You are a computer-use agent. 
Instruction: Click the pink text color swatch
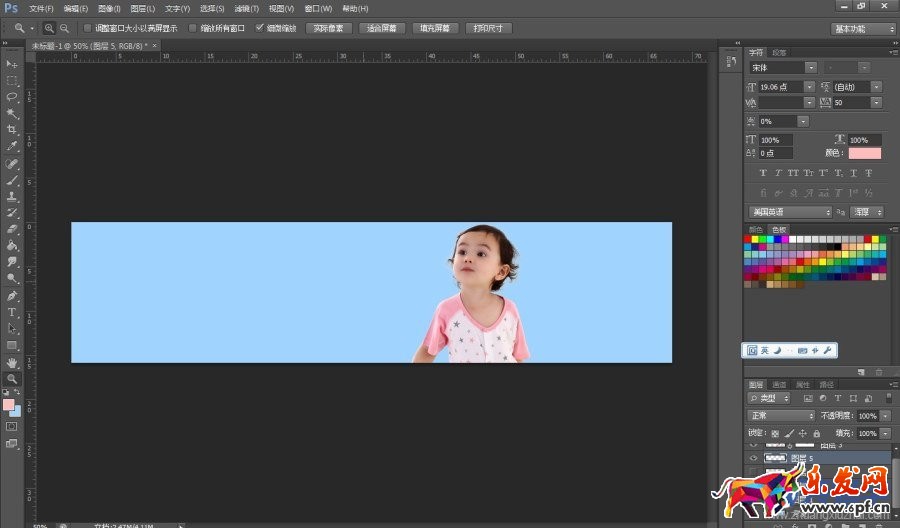(865, 153)
